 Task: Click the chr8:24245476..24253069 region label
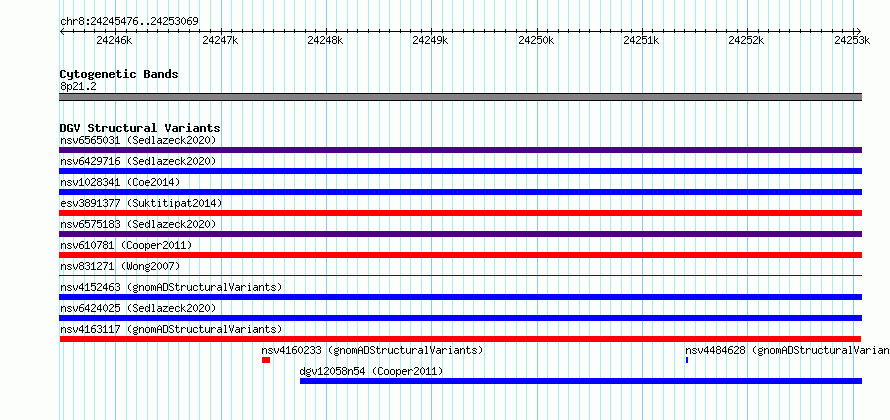click(129, 22)
